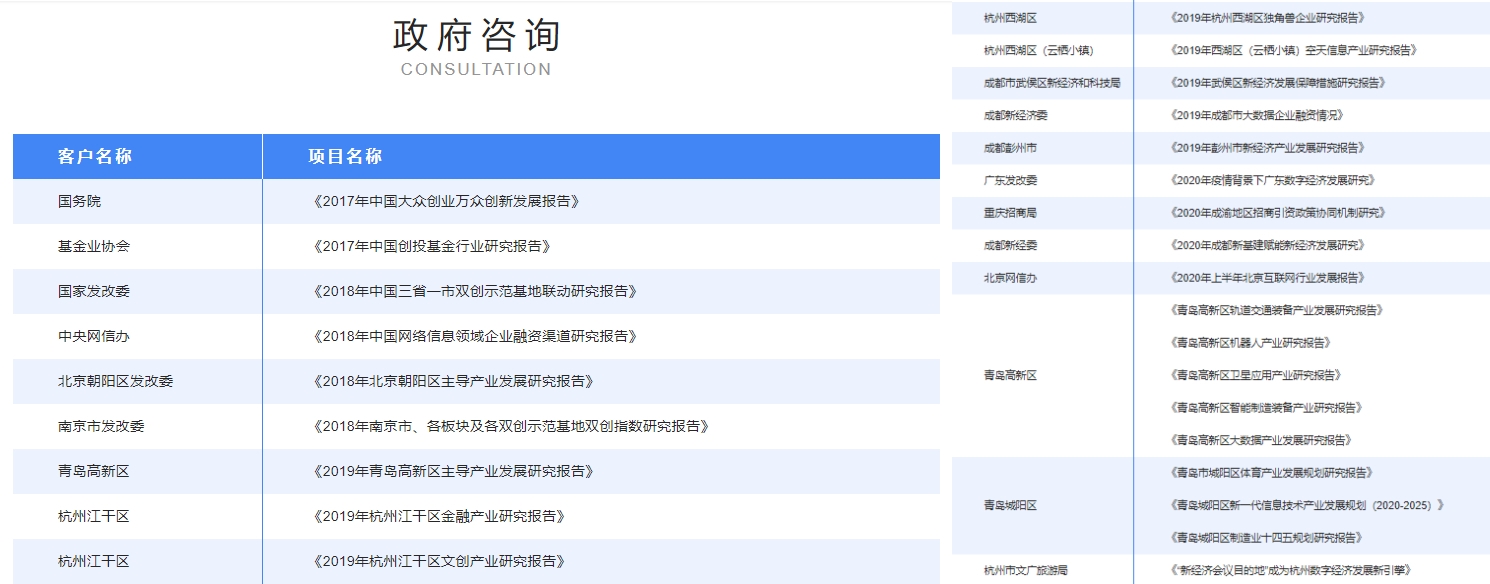This screenshot has width=1490, height=584.
Task: Select 杭州江干区 cell in 金融产业 row
Action: click(94, 516)
